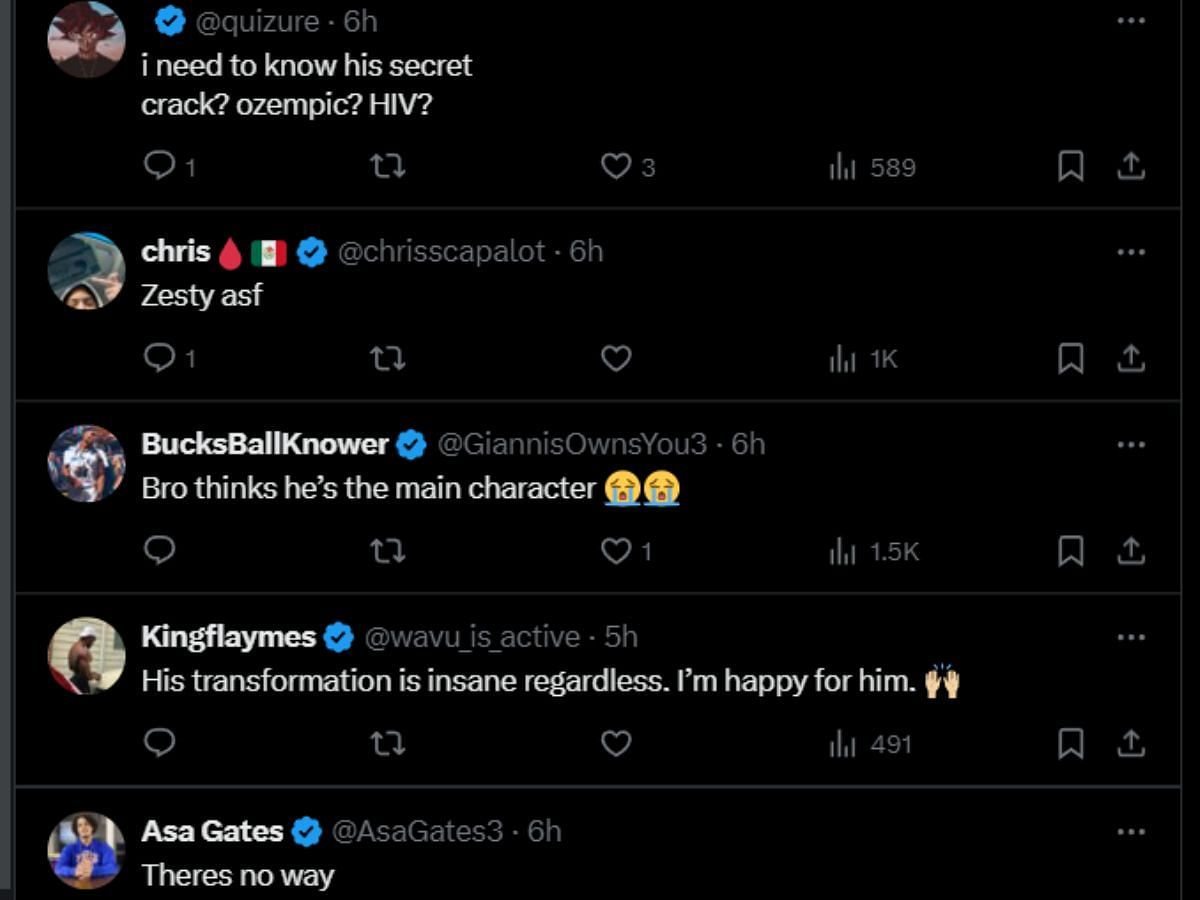The height and width of the screenshot is (900, 1200).
Task: Share the BucksBallKnower tweet
Action: click(x=1131, y=550)
